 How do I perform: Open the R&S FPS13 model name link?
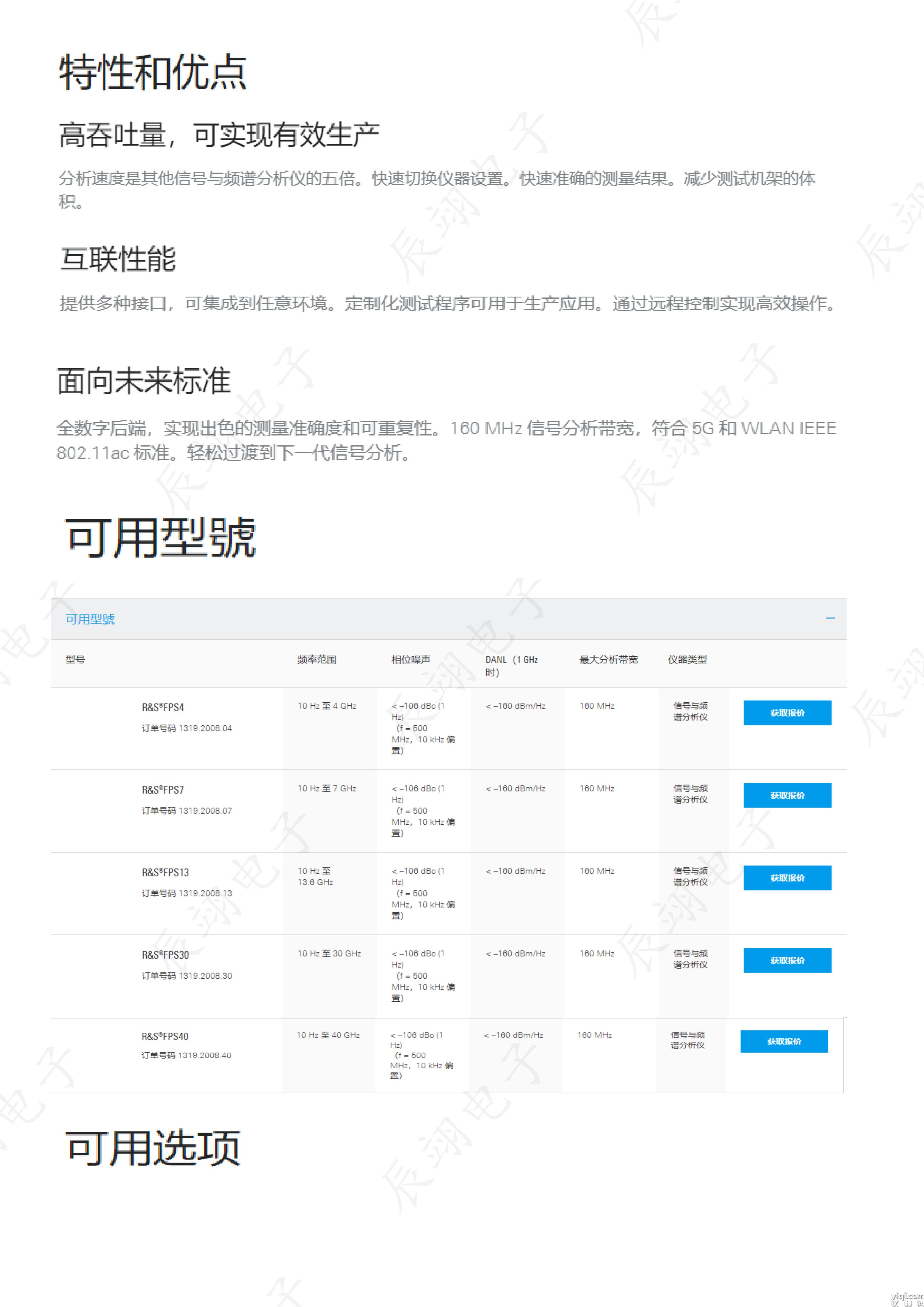click(x=165, y=873)
